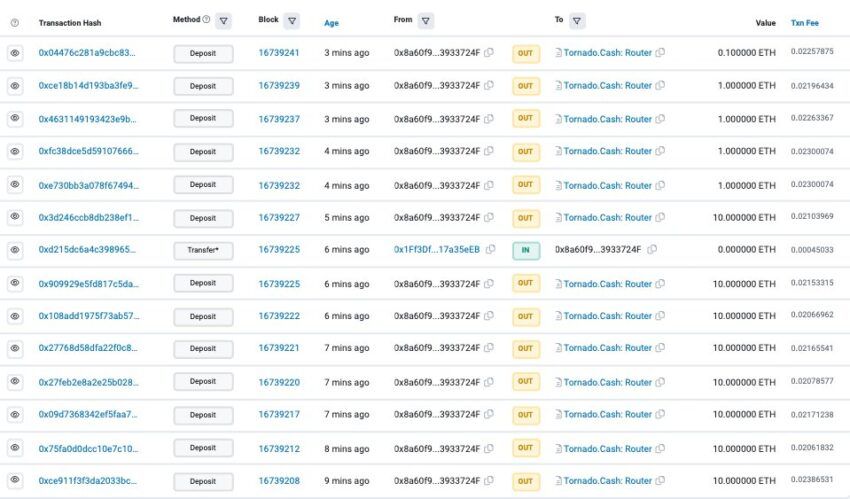Preview transaction 0xfc38dce5d59107666 with eye icon

(x=15, y=151)
